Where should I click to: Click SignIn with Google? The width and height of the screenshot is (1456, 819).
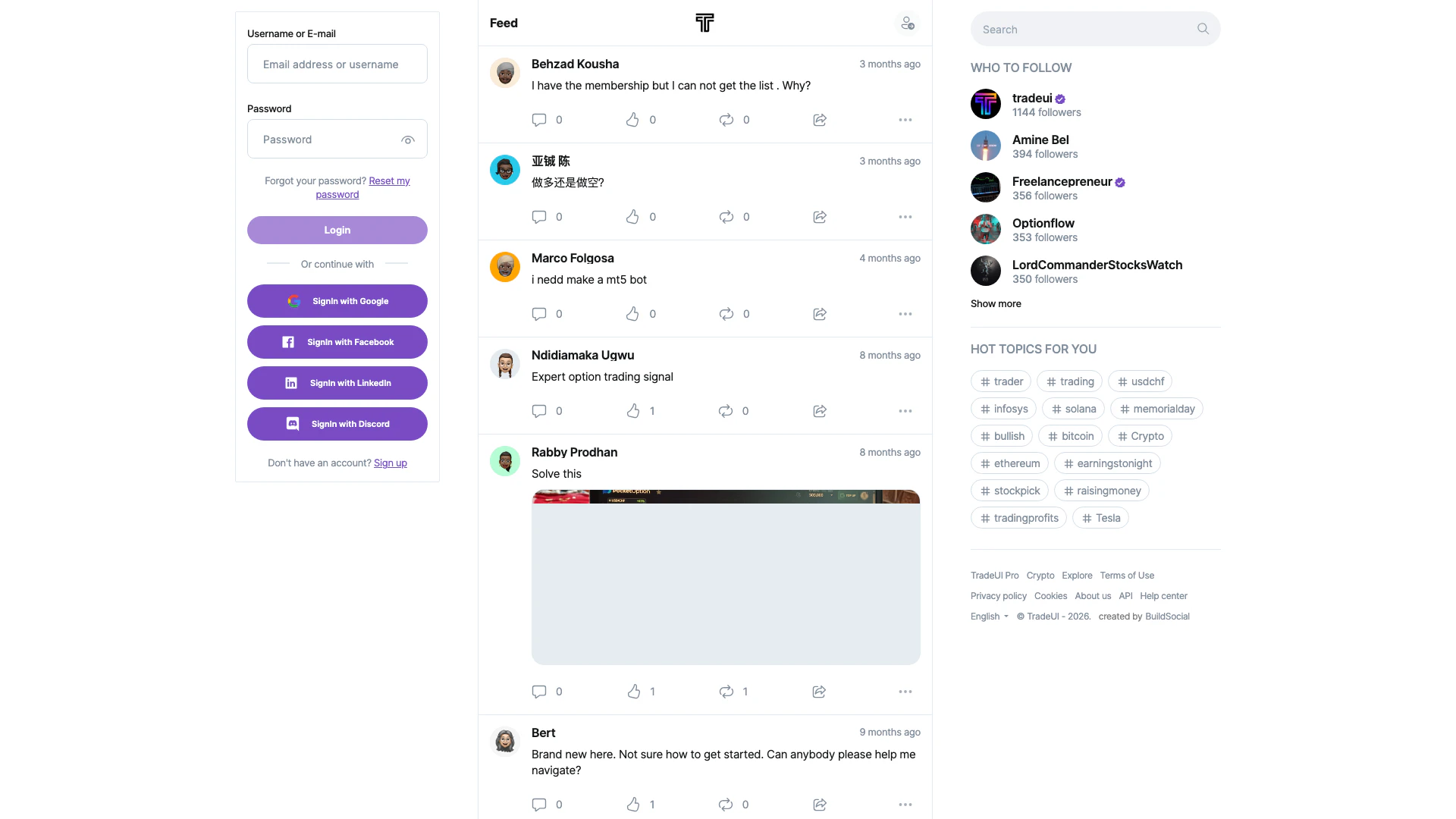[x=337, y=301]
